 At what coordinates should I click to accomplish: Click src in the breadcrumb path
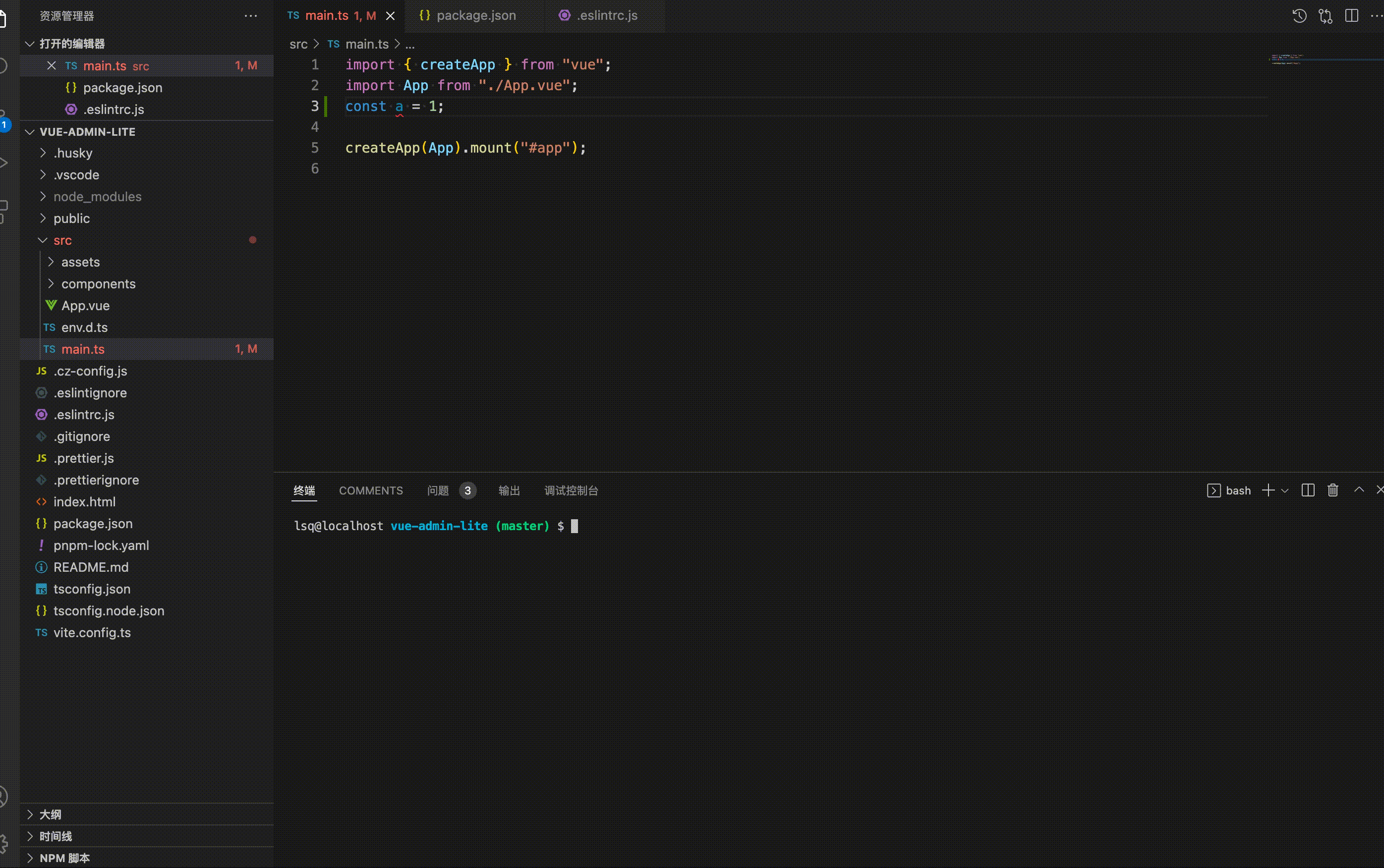point(298,44)
